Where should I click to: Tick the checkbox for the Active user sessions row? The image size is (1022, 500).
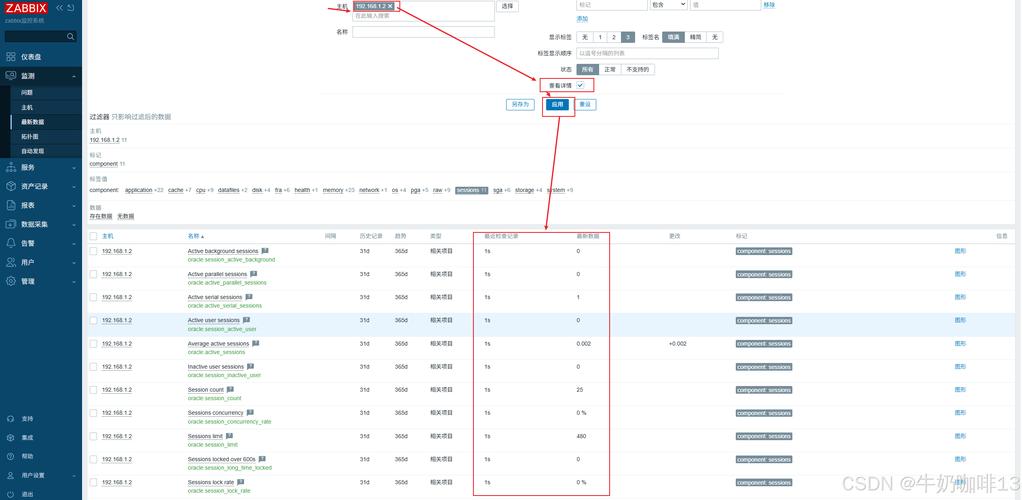click(94, 321)
